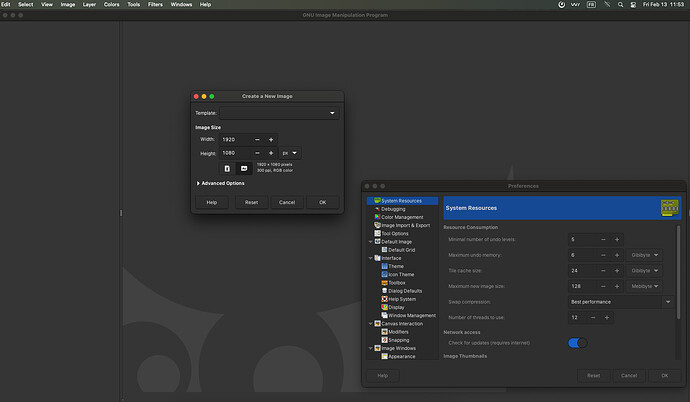Open the px unit dropdown
The image size is (690, 402).
pos(289,153)
